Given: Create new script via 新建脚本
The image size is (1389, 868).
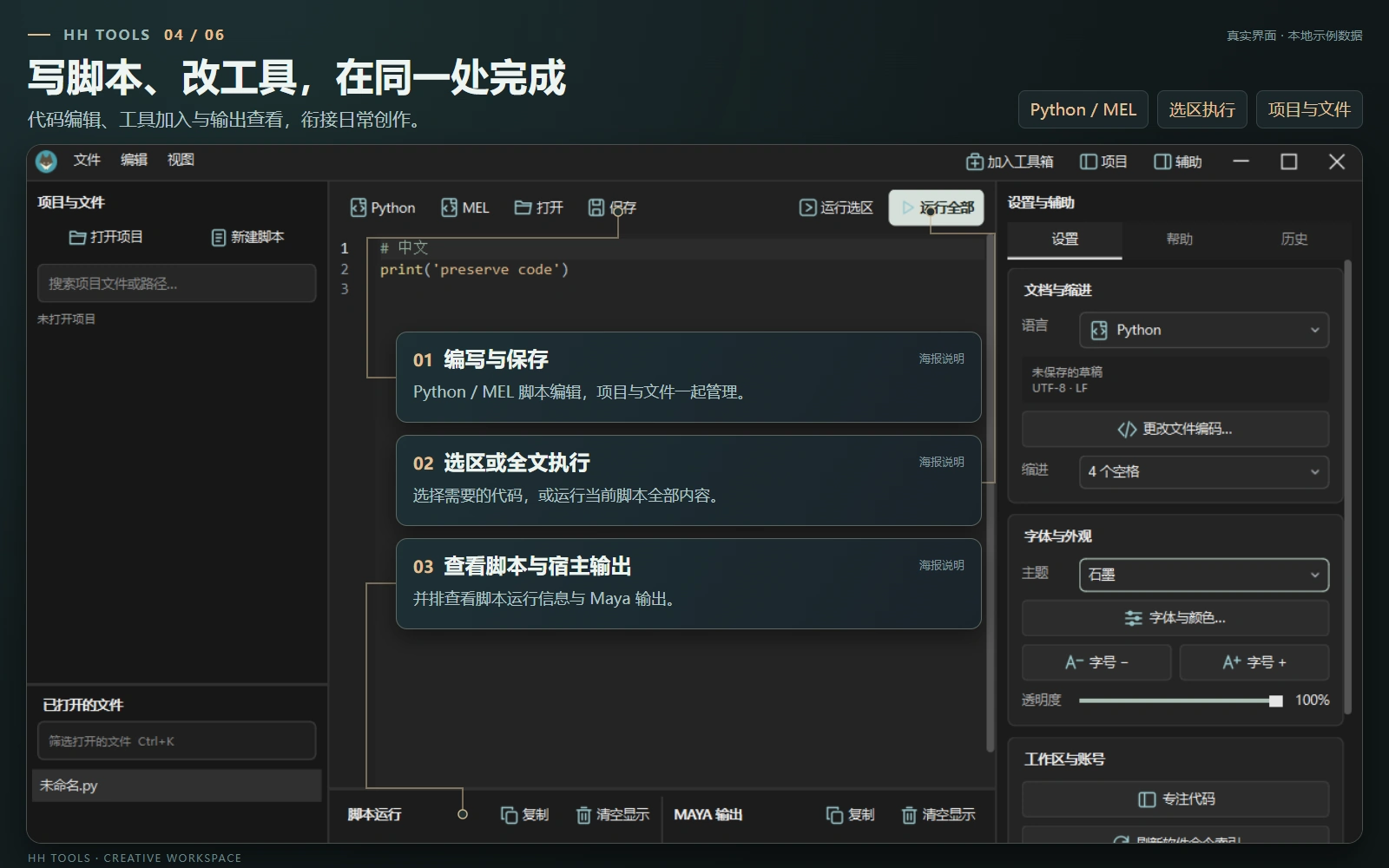Looking at the screenshot, I should [x=247, y=237].
